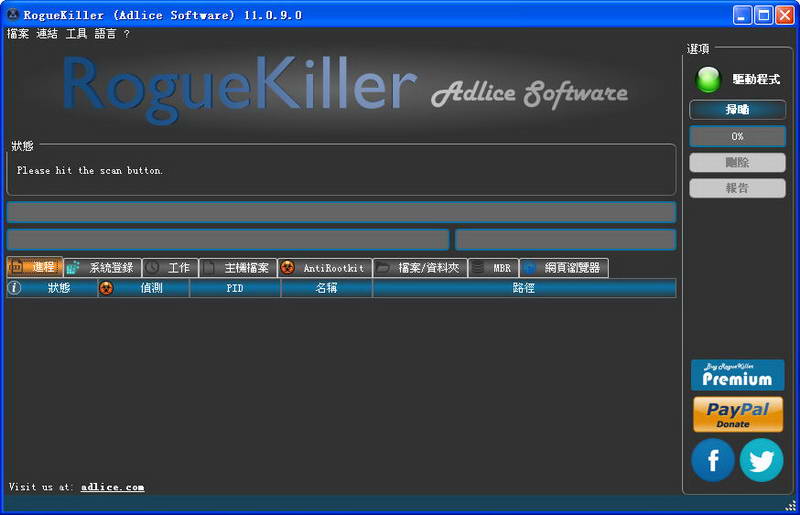Sort by the 狀態 column header

pos(52,288)
